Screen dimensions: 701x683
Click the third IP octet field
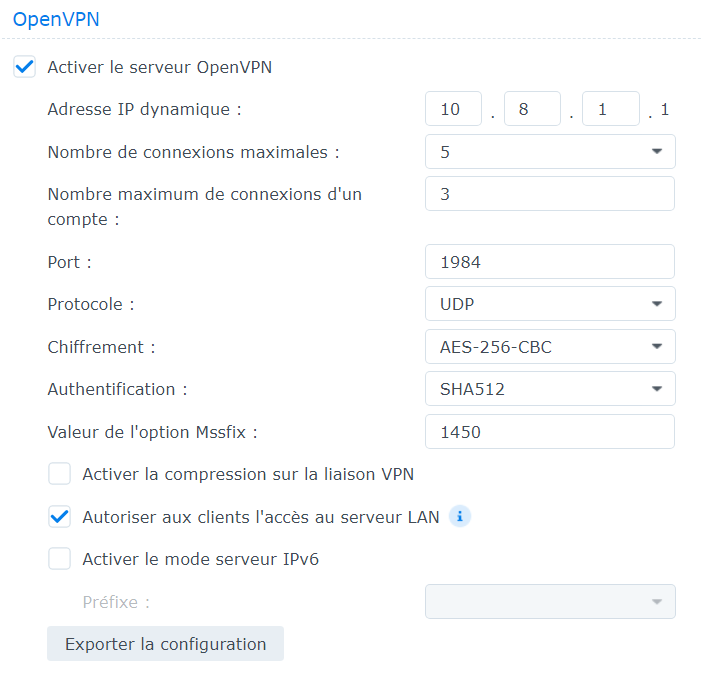point(611,109)
